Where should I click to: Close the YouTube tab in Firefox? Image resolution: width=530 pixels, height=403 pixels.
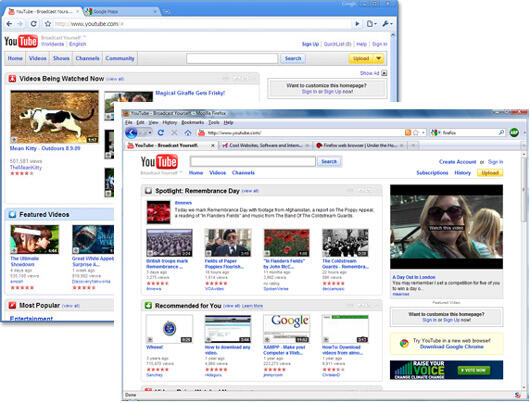[x=213, y=145]
